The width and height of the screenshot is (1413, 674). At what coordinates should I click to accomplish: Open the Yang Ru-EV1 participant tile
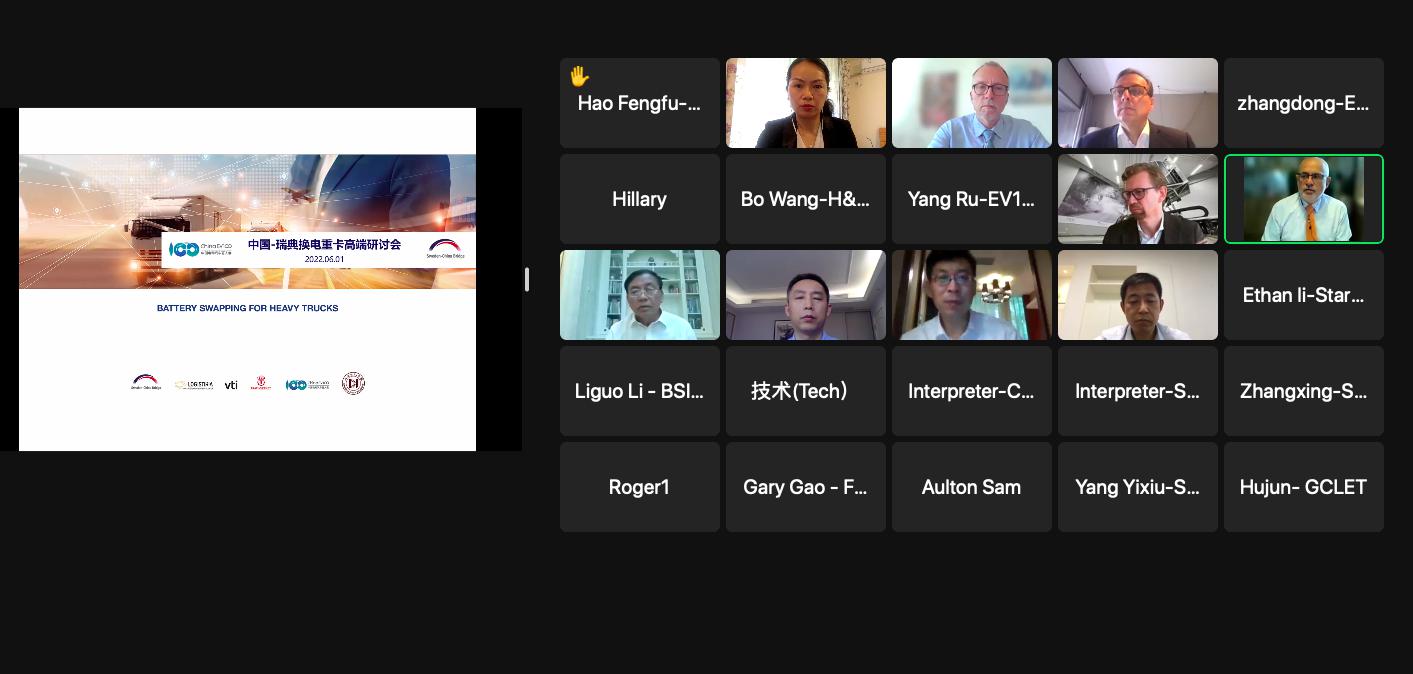pyautogui.click(x=972, y=199)
